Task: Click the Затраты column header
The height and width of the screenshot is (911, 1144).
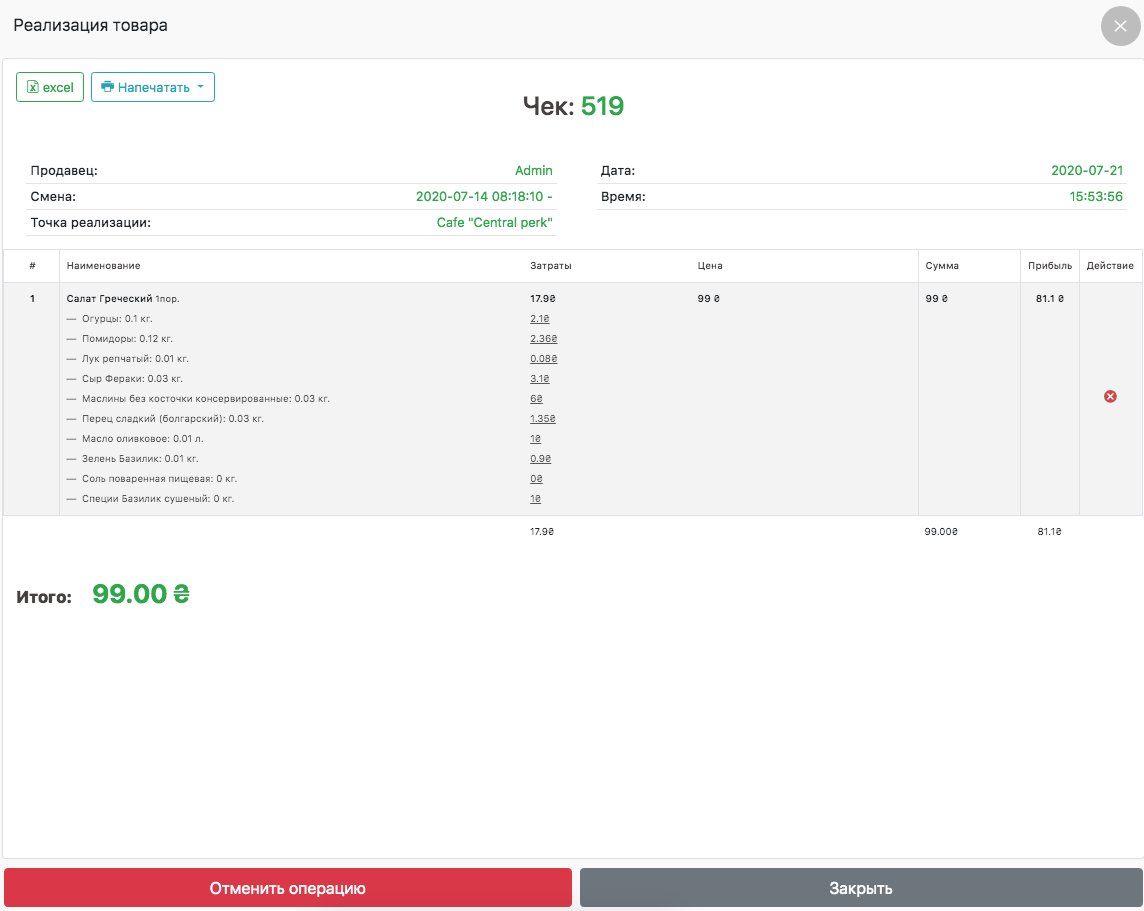Action: pos(550,266)
